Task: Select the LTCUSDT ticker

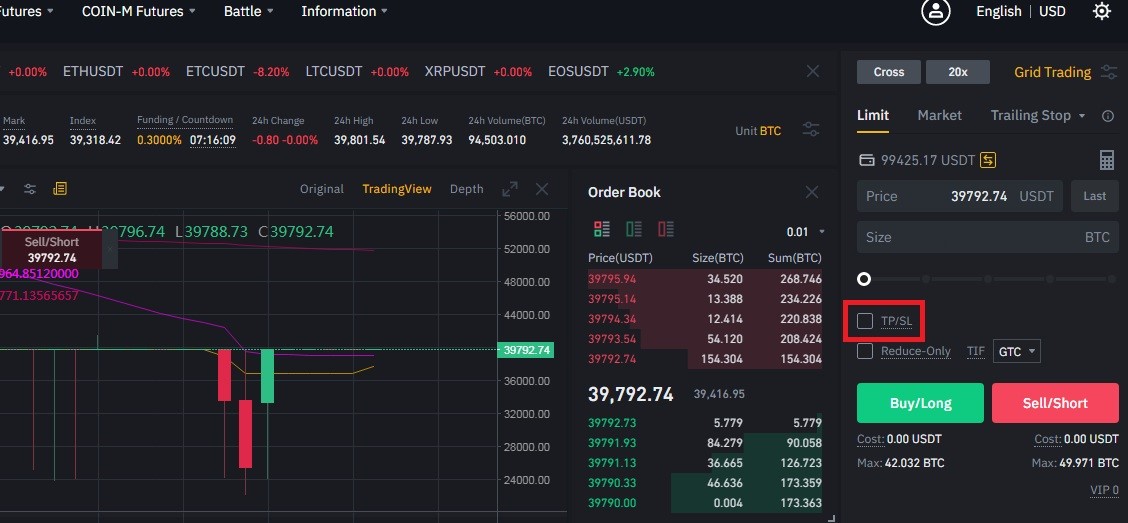Action: (x=357, y=72)
